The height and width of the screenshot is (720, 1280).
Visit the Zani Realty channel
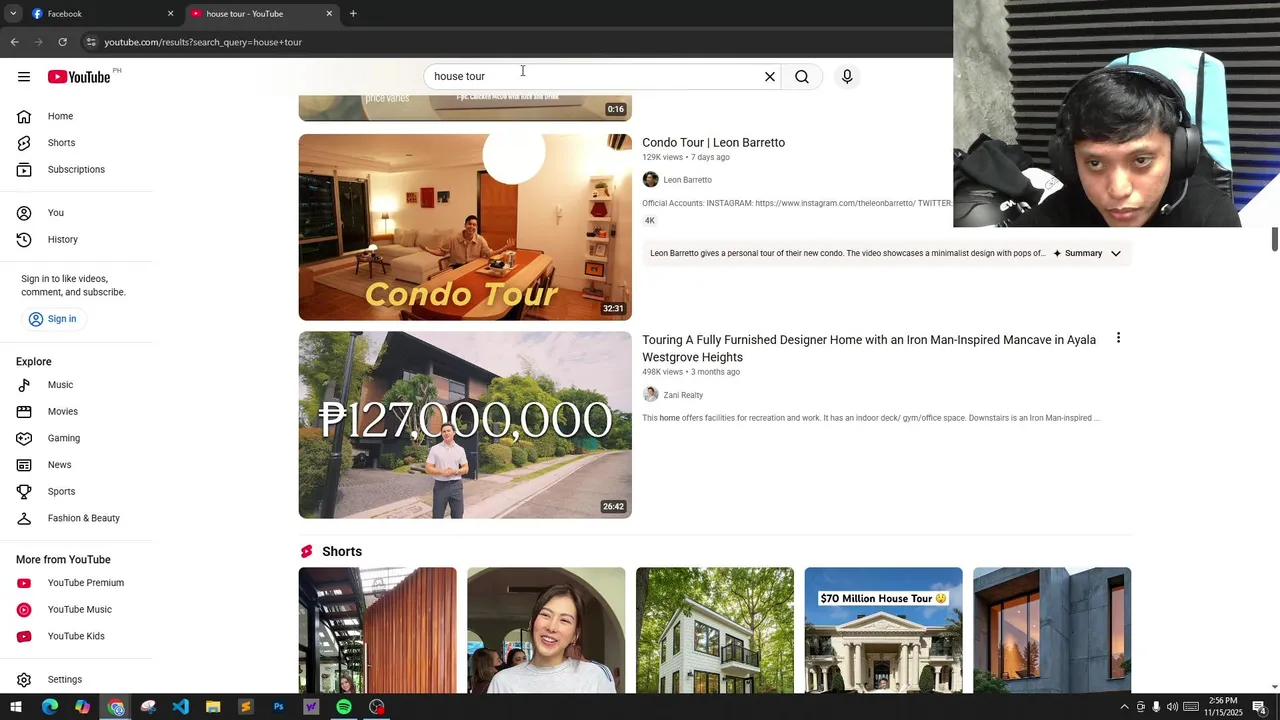point(683,395)
